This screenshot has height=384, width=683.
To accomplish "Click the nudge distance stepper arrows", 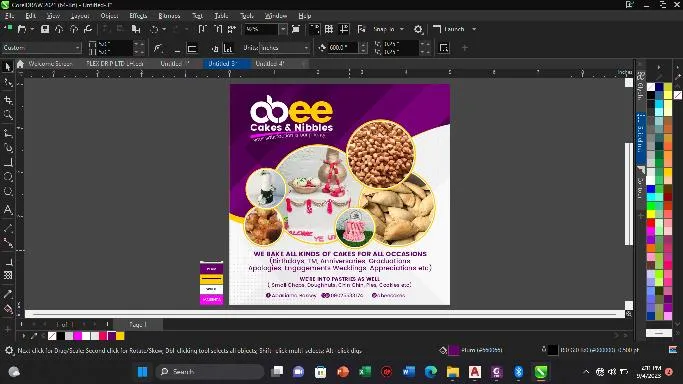I will (x=363, y=48).
